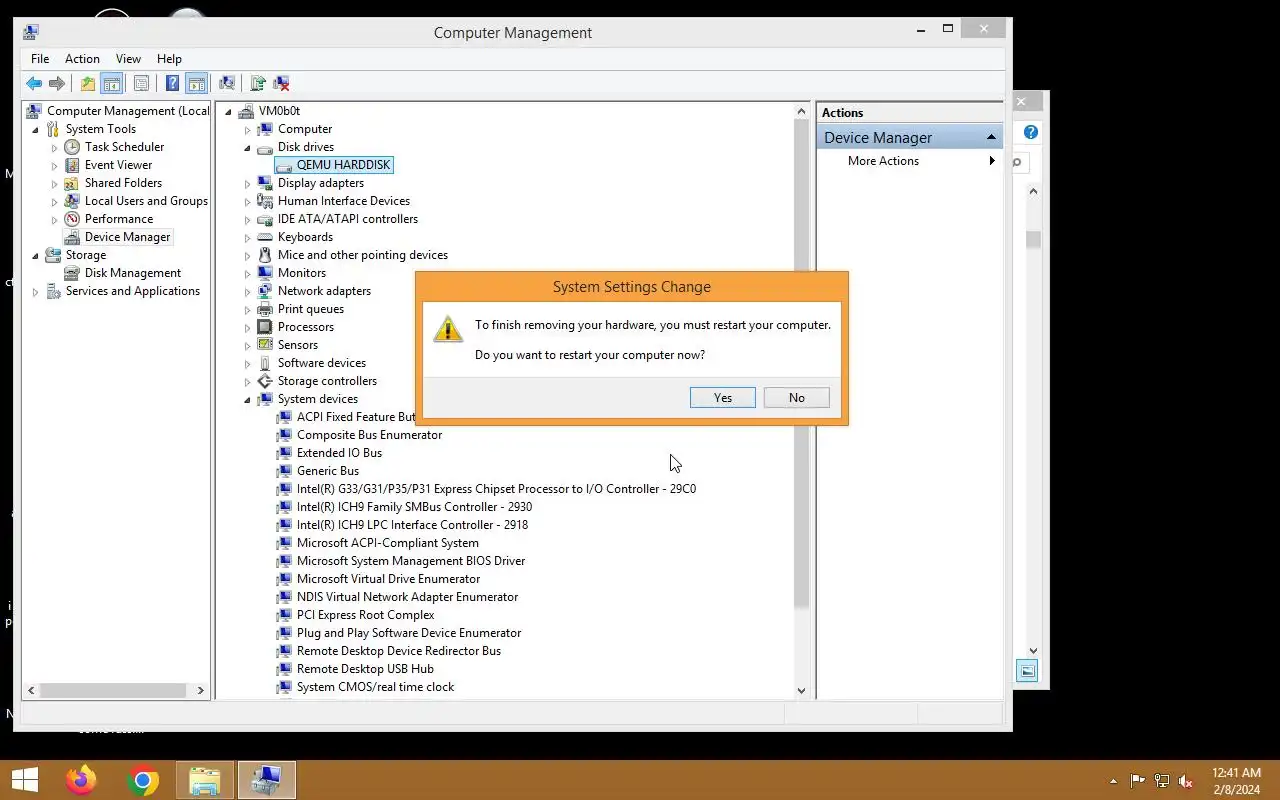The image size is (1280, 800).
Task: Click Update Driver Software toolbar icon
Action: coord(258,84)
